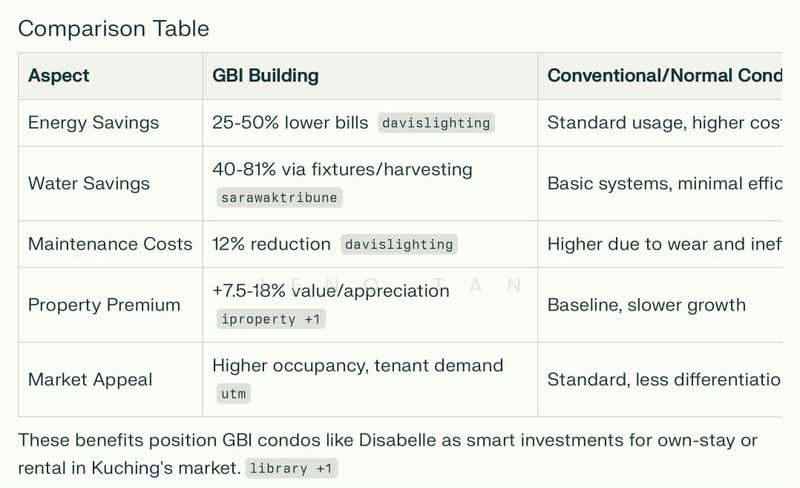This screenshot has width=800, height=488.
Task: Click the GBI Building column header
Action: pos(265,76)
